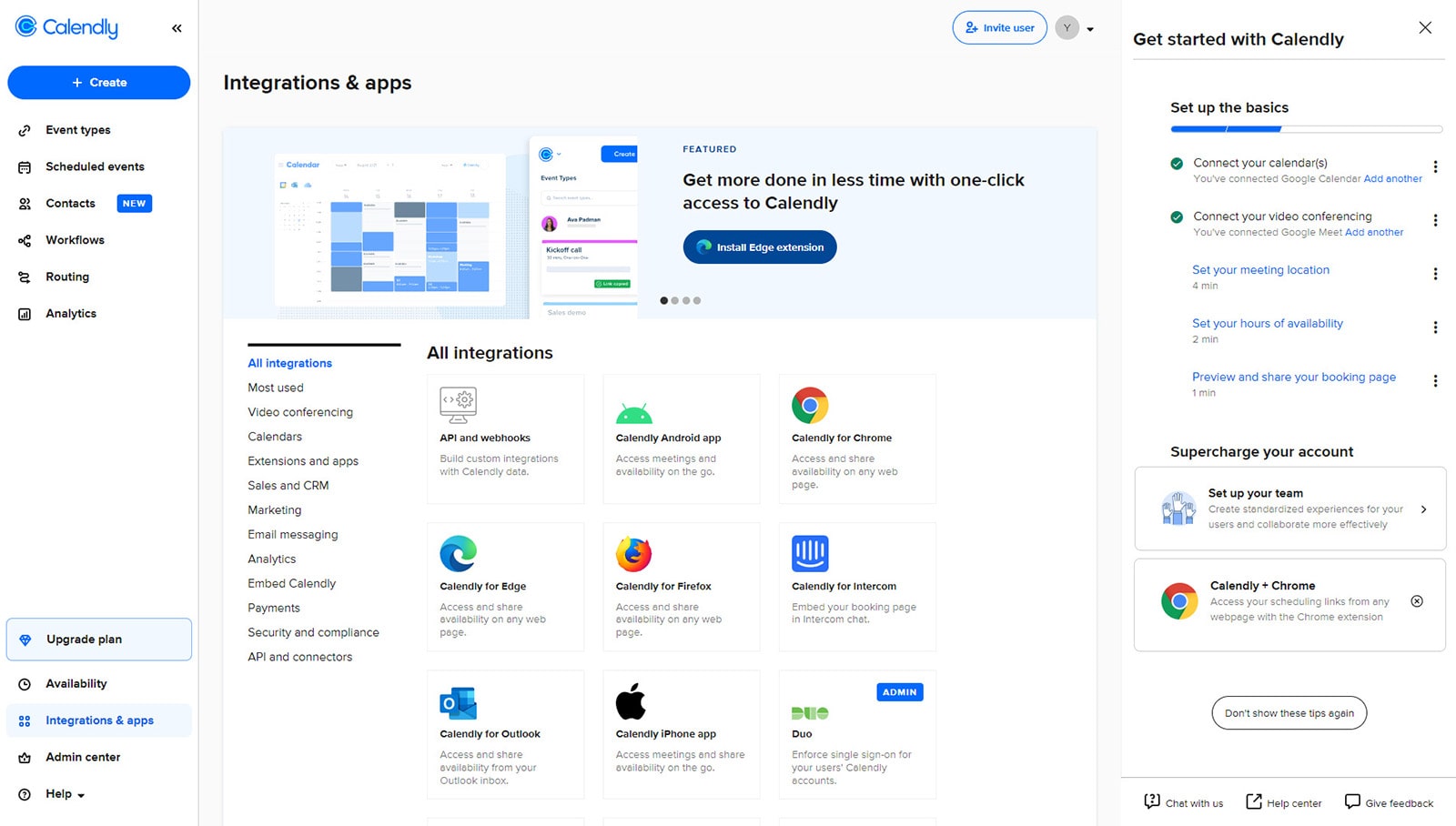The image size is (1456, 826).
Task: Select the Sales and CRM category
Action: click(288, 486)
